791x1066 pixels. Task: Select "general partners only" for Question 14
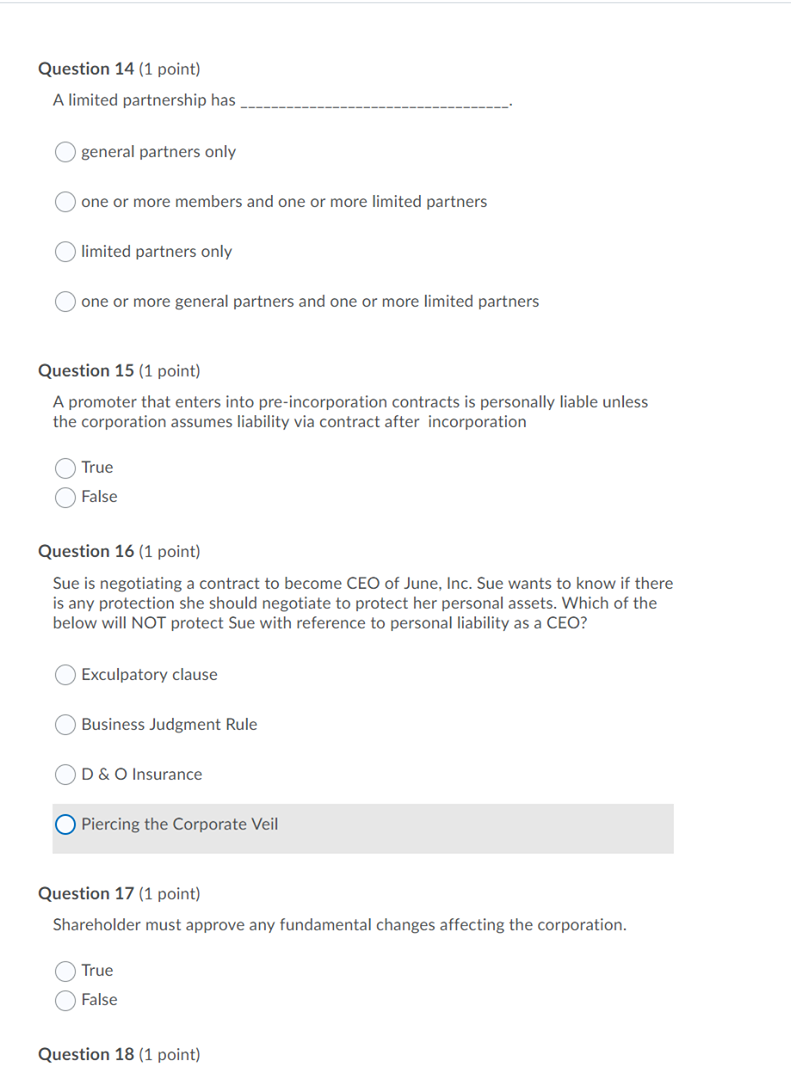coord(65,151)
